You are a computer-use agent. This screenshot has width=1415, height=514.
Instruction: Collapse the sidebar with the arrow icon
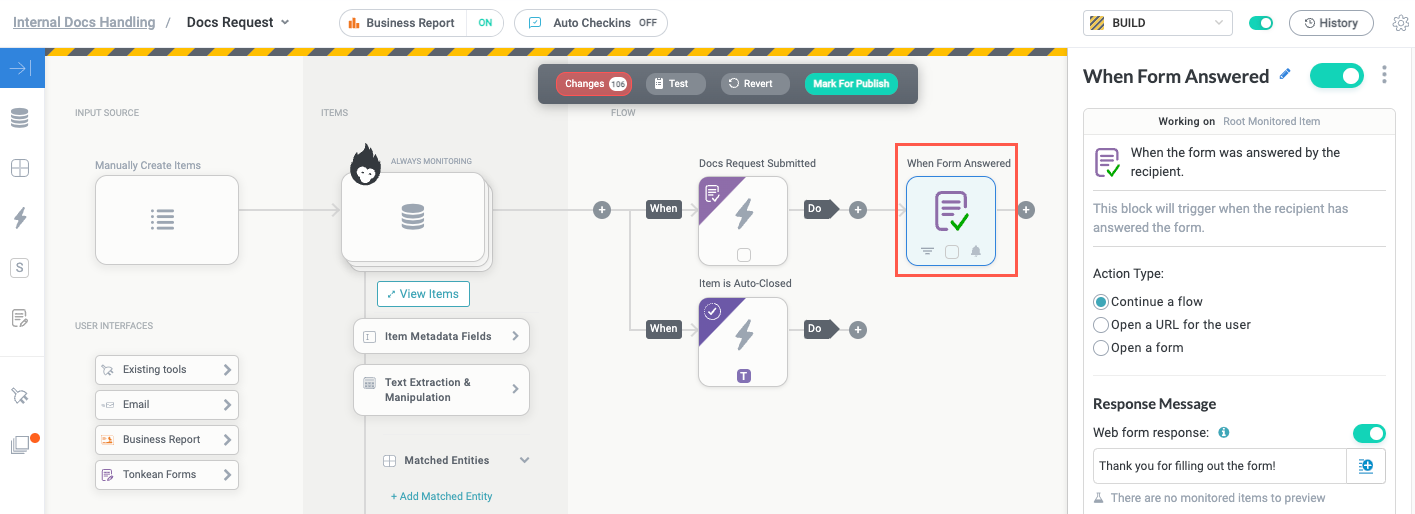21,68
